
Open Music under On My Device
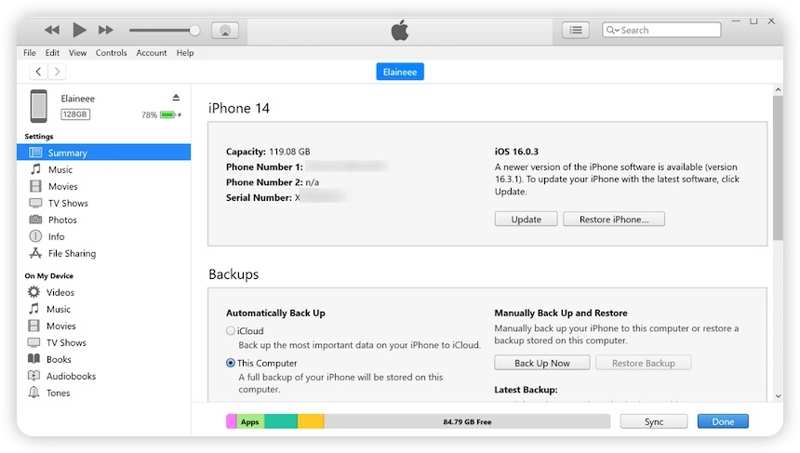coord(58,309)
